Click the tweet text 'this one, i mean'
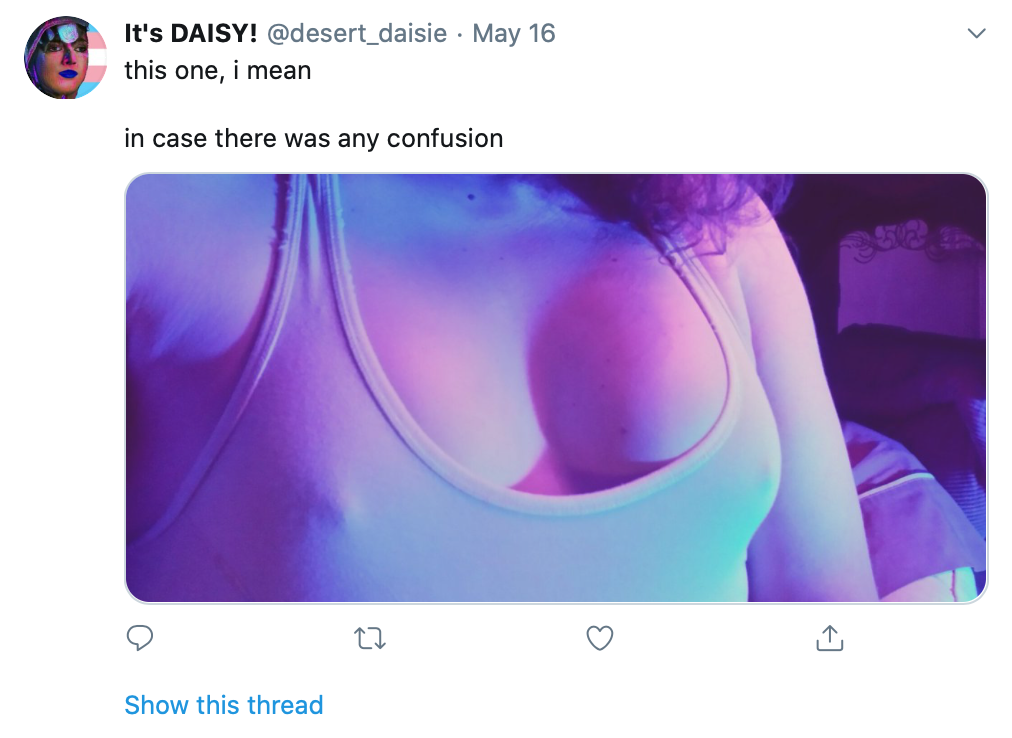The width and height of the screenshot is (1012, 738). point(218,70)
